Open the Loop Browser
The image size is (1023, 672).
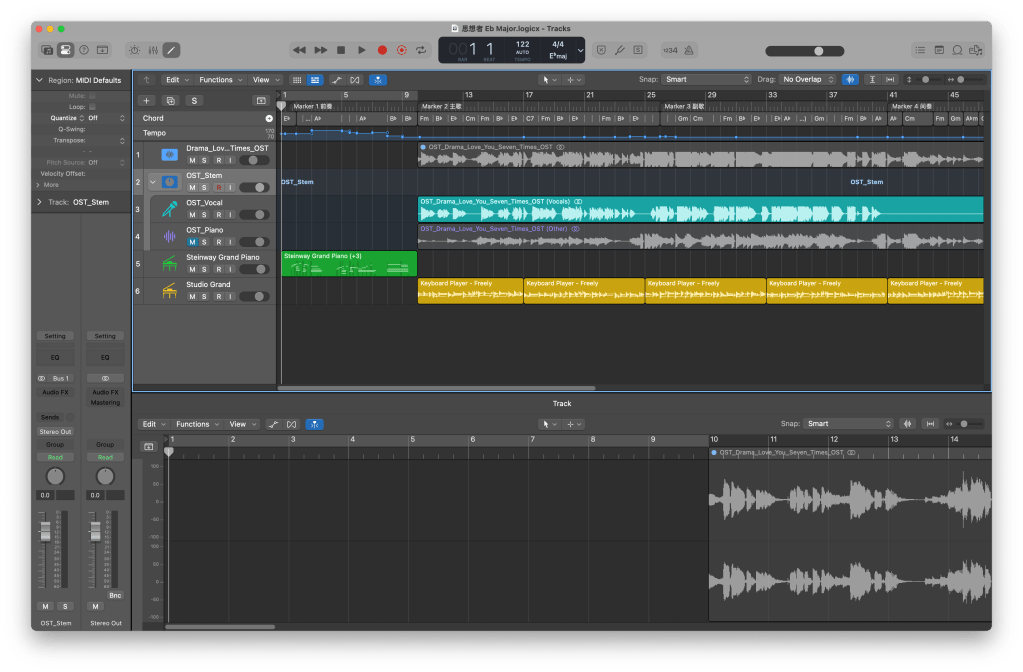coord(957,50)
